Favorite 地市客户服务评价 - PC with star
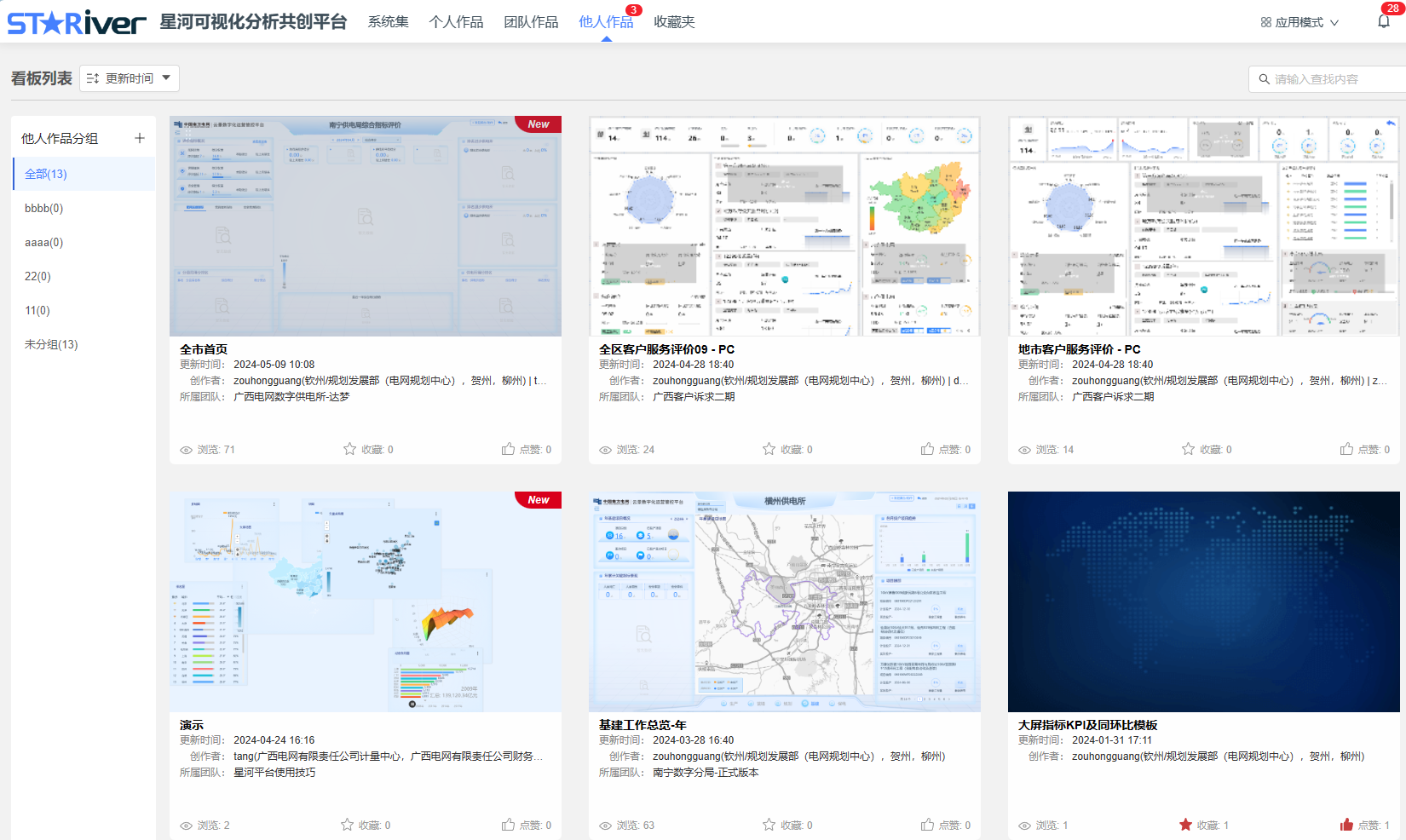 click(x=1188, y=449)
